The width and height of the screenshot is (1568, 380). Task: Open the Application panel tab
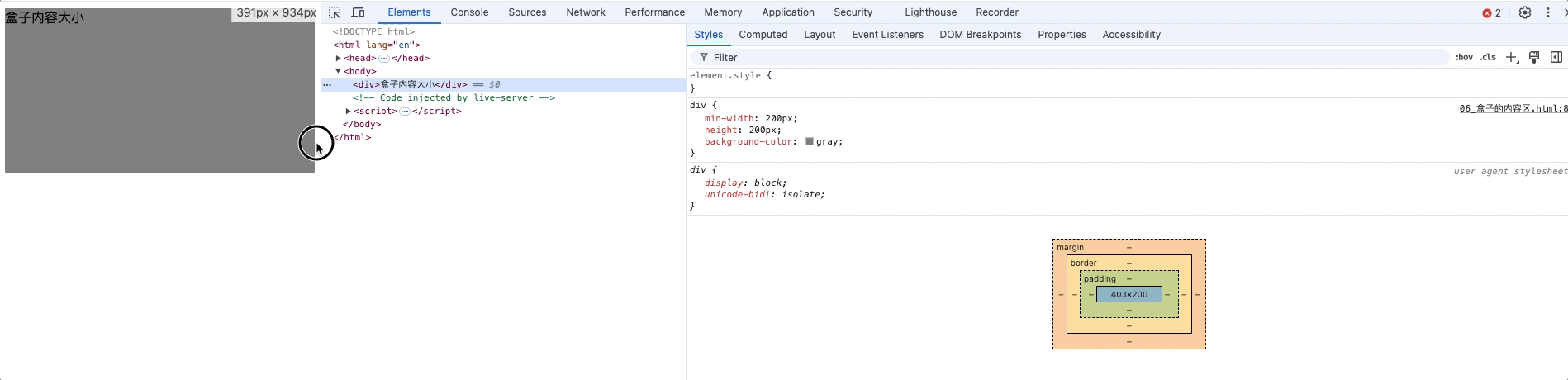click(788, 12)
